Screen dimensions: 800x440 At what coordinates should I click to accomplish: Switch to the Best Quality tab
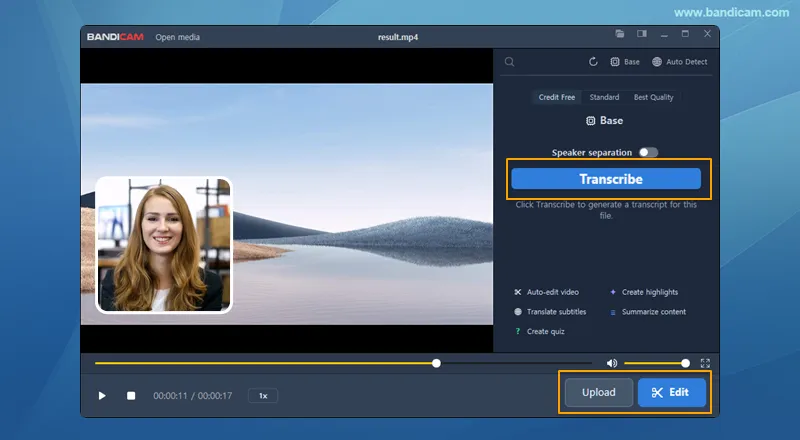(x=654, y=97)
